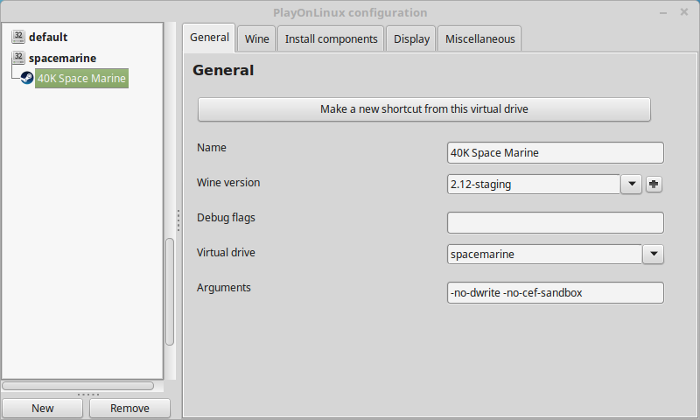Screen dimensions: 700x420
Task: Click the splitter handle between the panels
Action: [x=178, y=220]
